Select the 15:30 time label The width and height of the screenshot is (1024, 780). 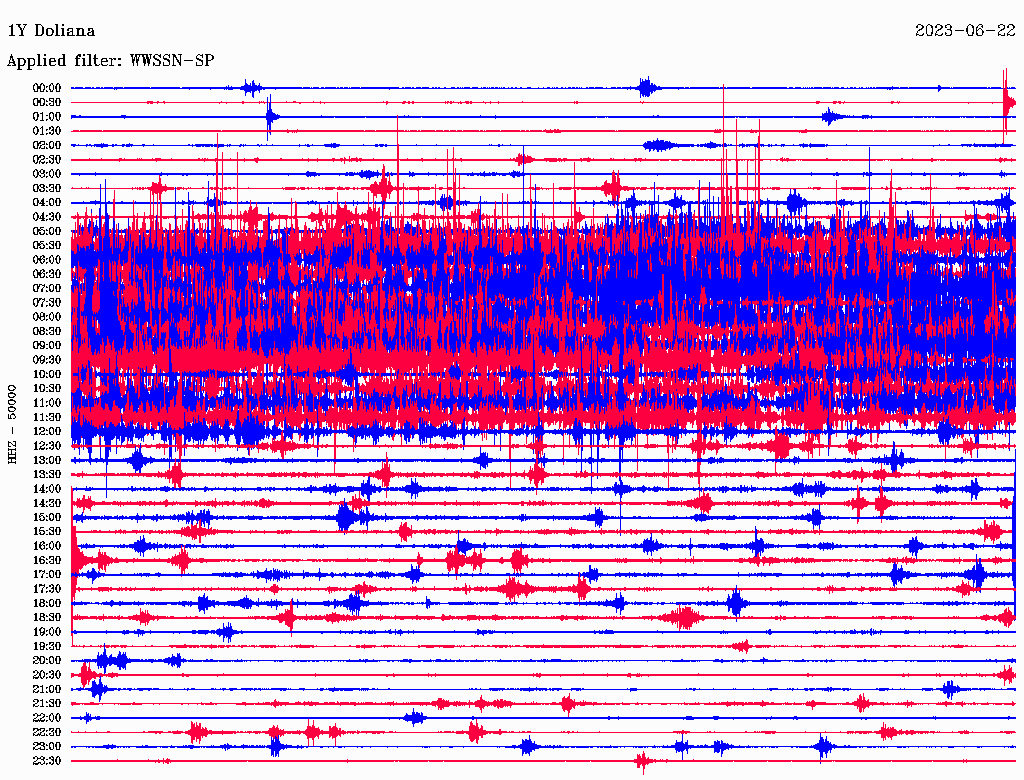point(47,532)
